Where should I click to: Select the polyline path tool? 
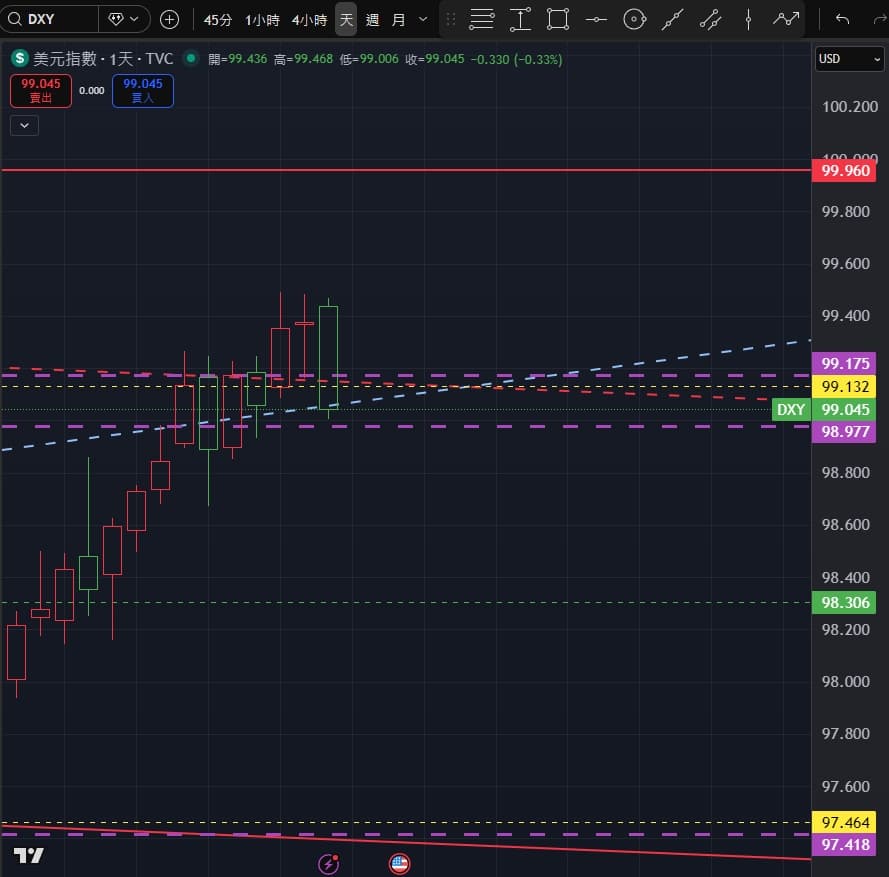point(786,19)
